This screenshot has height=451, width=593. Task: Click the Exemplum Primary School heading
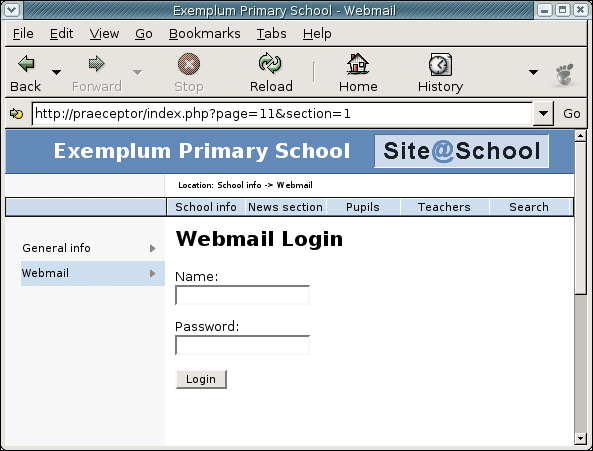coord(202,151)
